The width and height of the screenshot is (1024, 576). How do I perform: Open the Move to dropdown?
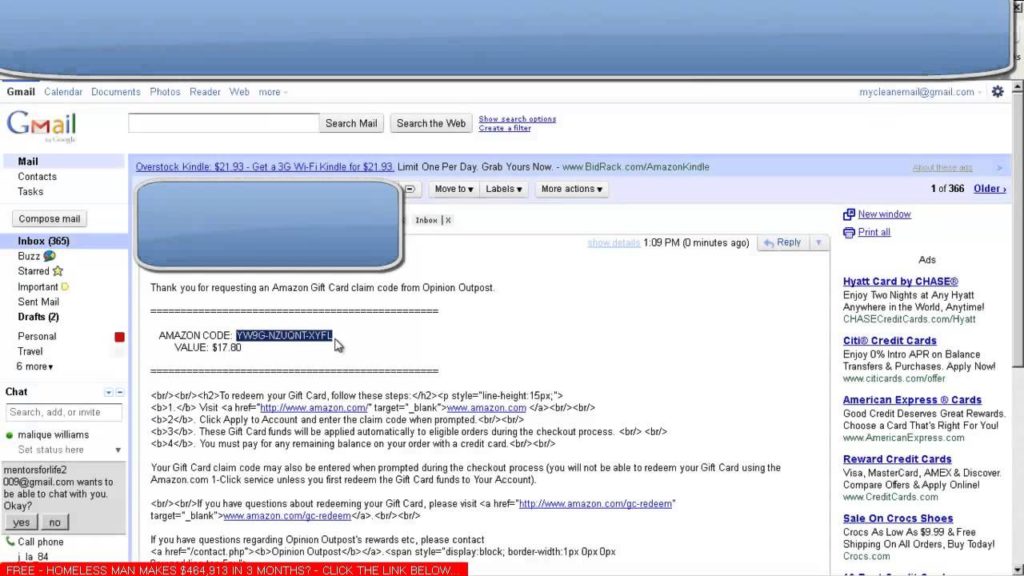click(x=453, y=189)
